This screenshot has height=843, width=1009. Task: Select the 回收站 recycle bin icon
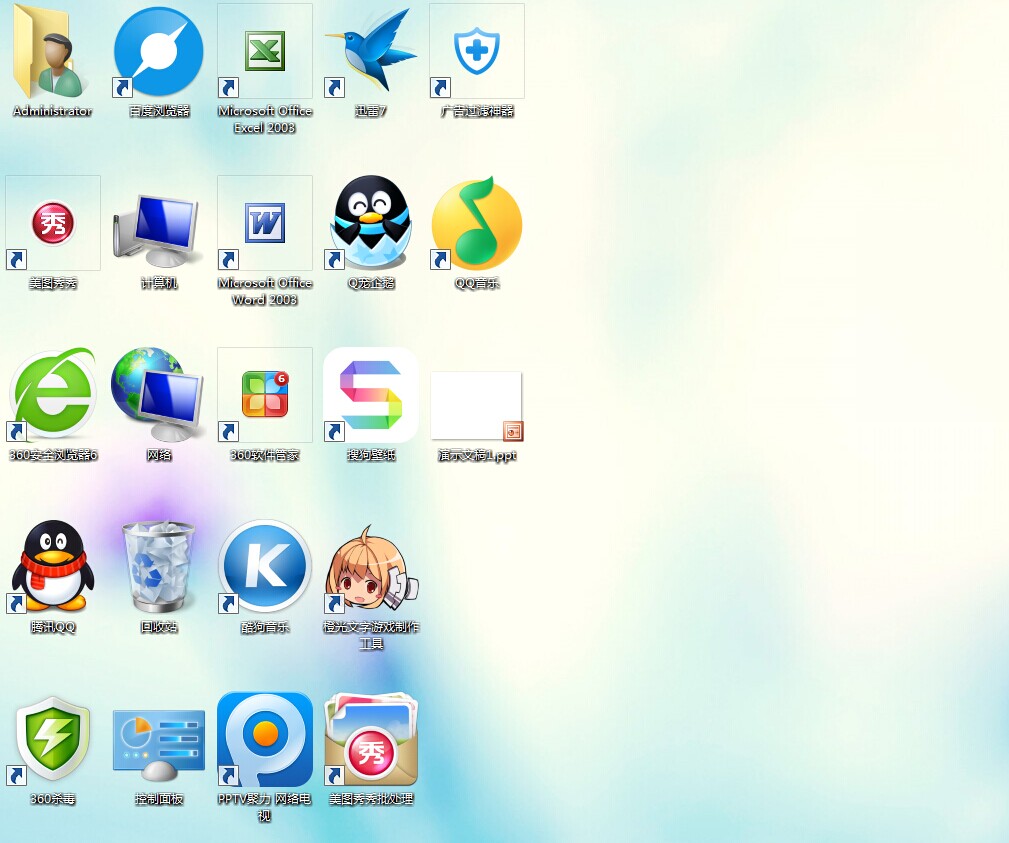158,566
